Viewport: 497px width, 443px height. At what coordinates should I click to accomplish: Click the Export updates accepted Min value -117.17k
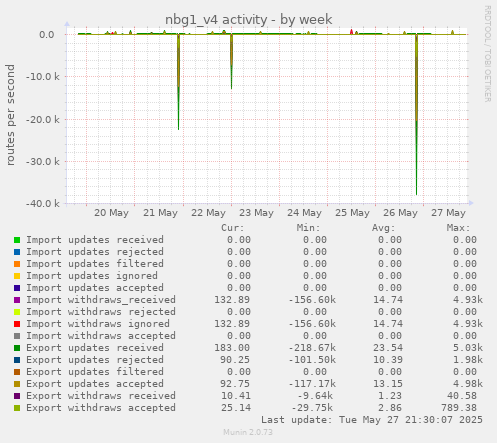pos(312,384)
